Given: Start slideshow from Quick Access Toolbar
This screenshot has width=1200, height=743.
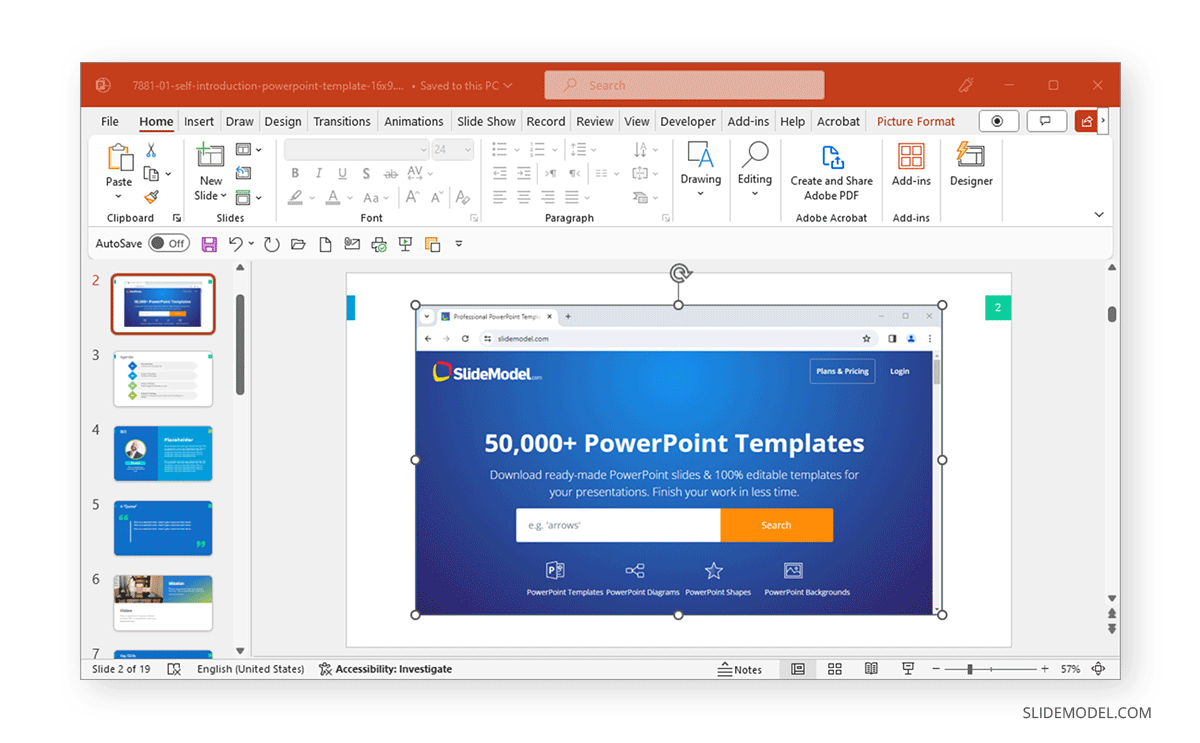Looking at the screenshot, I should [405, 244].
